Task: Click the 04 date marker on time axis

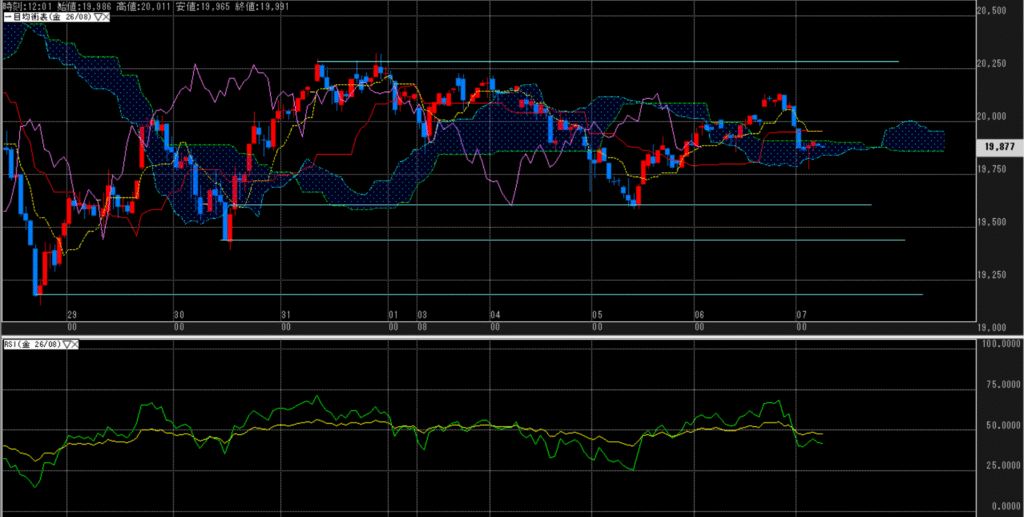Action: pos(494,314)
